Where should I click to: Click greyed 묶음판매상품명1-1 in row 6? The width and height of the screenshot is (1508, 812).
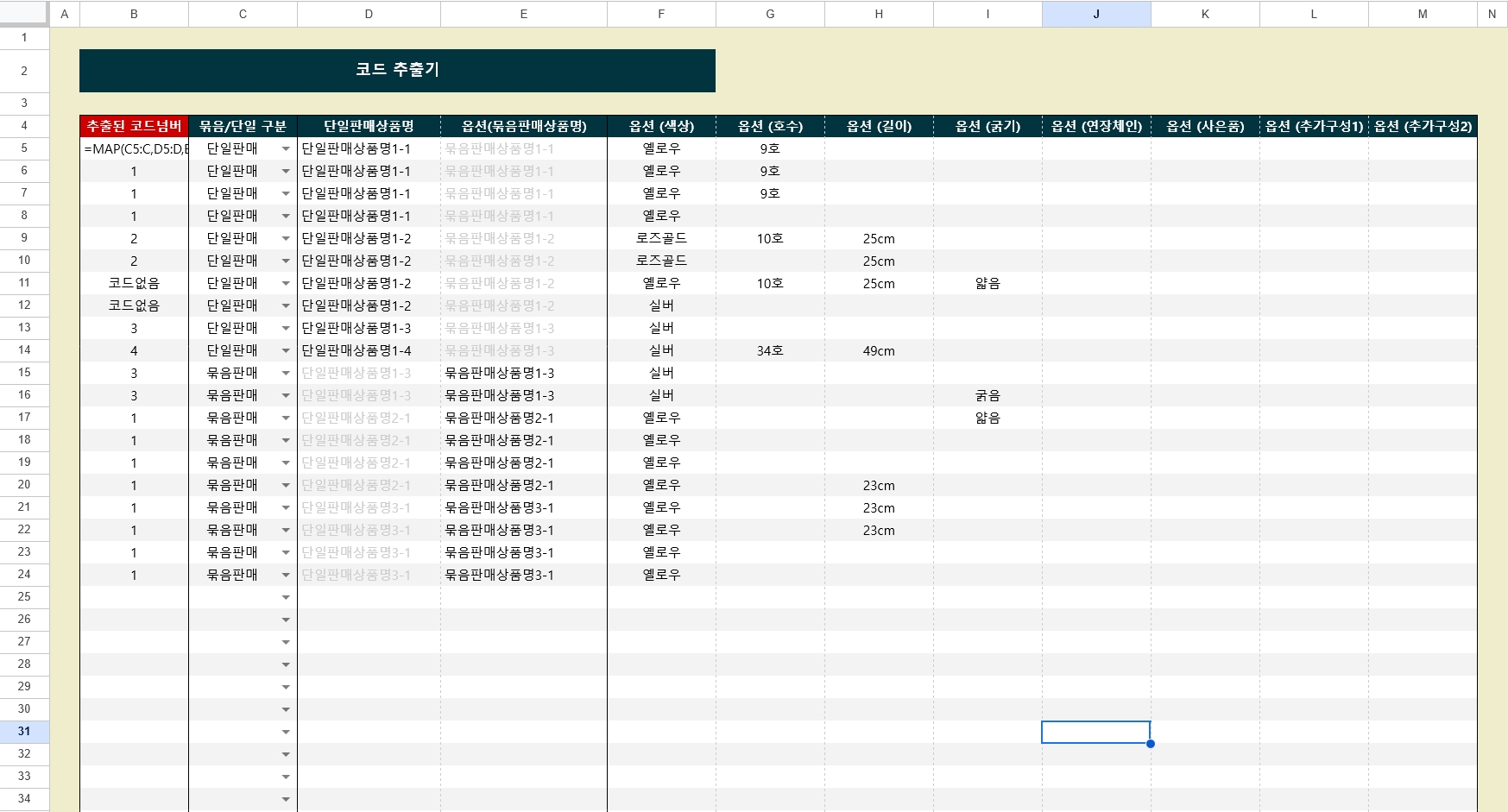524,171
